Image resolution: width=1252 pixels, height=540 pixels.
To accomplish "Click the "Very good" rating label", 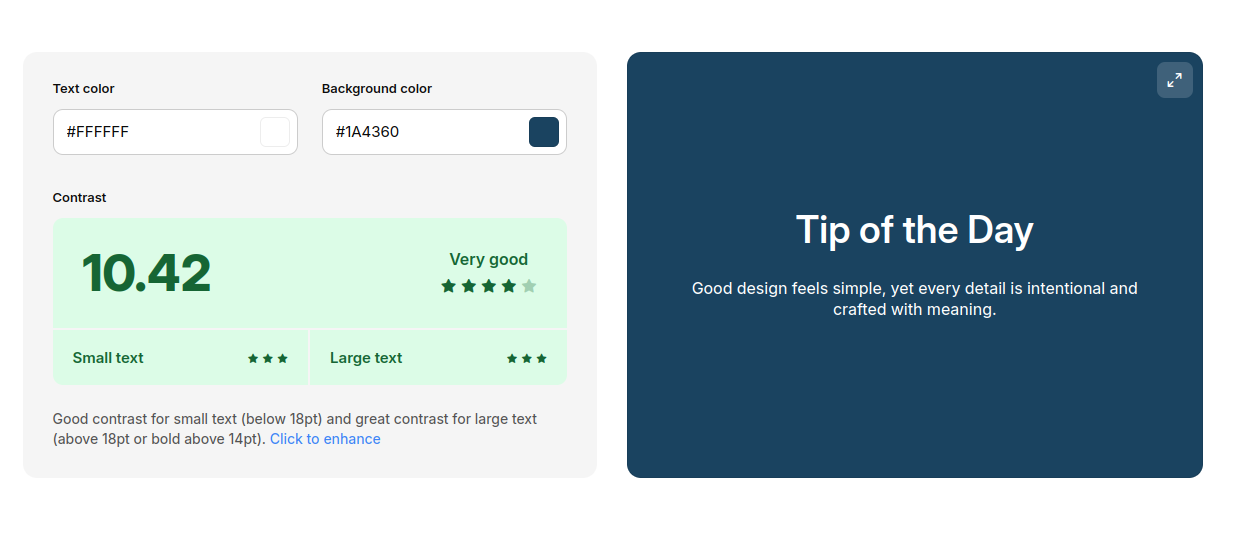I will click(488, 260).
